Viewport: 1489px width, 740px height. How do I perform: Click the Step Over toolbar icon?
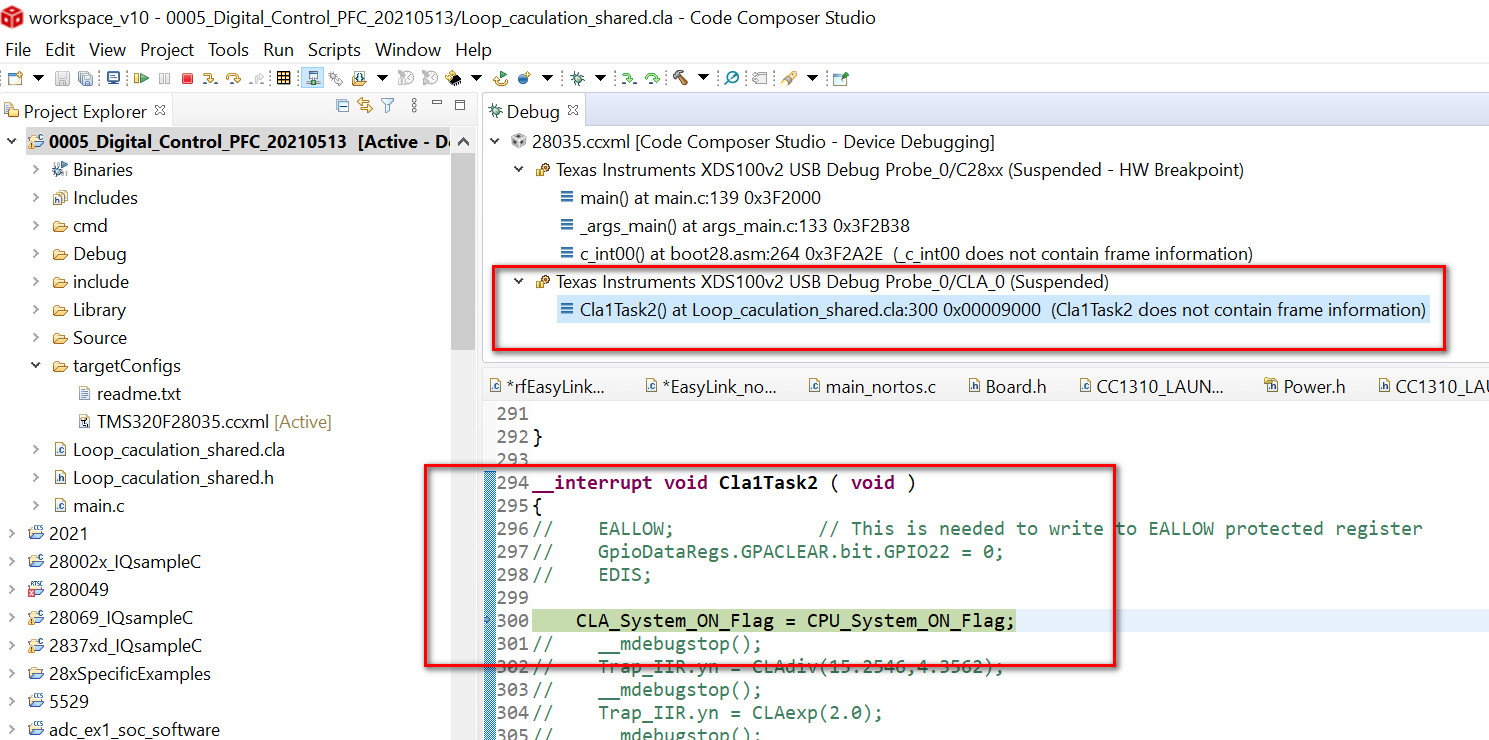pyautogui.click(x=234, y=78)
